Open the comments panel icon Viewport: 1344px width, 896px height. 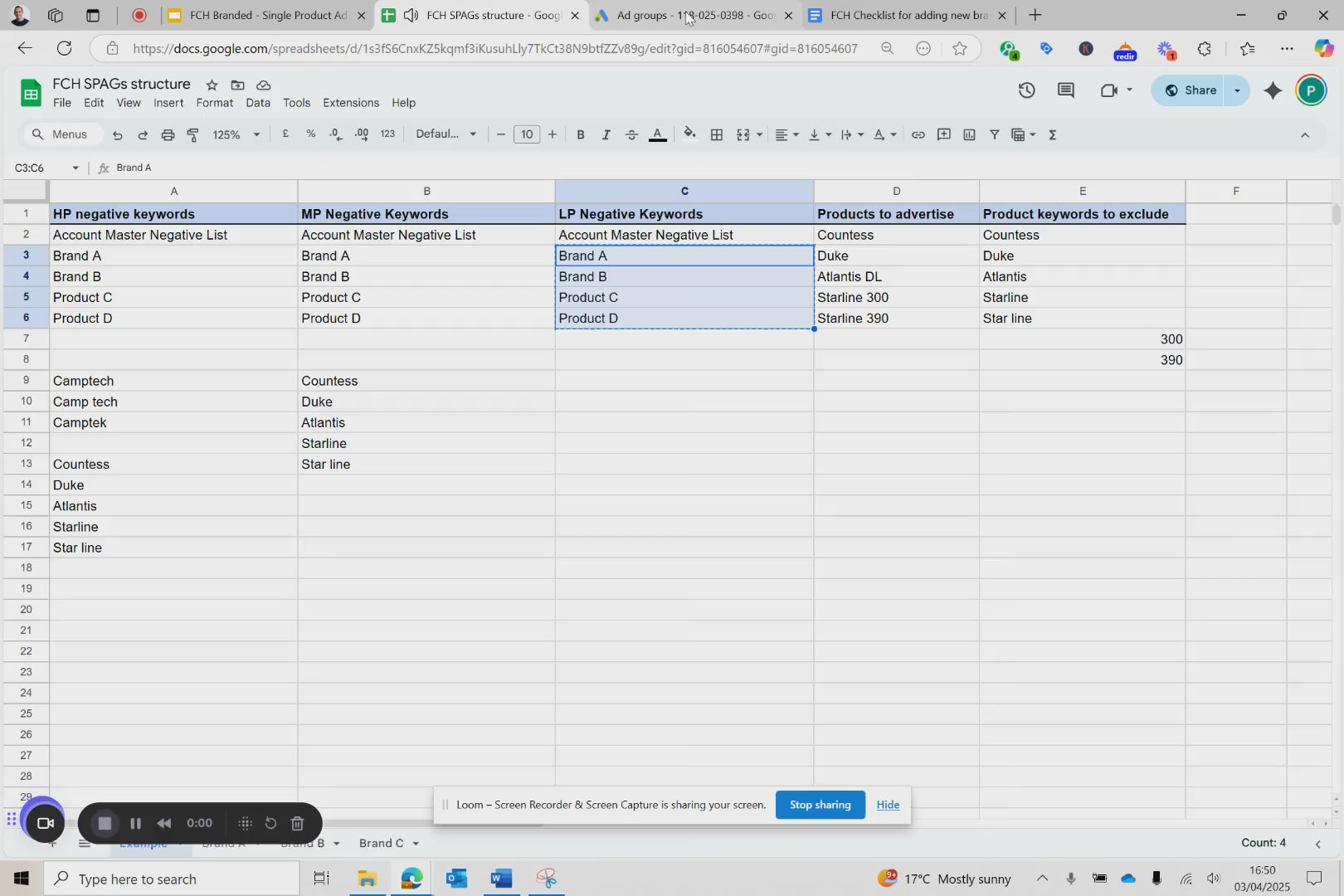(x=1066, y=90)
